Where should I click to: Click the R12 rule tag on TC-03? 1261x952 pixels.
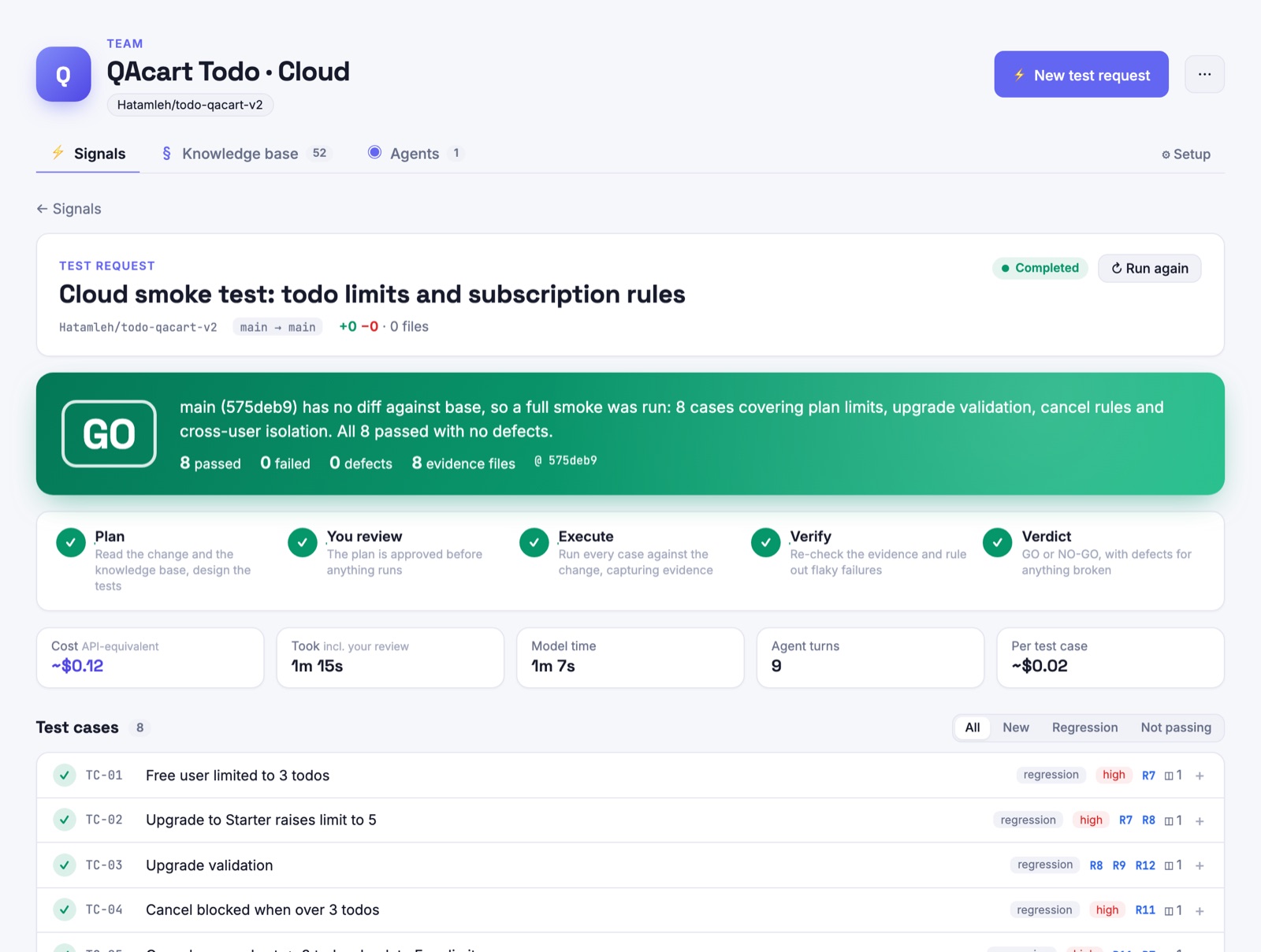(x=1145, y=865)
